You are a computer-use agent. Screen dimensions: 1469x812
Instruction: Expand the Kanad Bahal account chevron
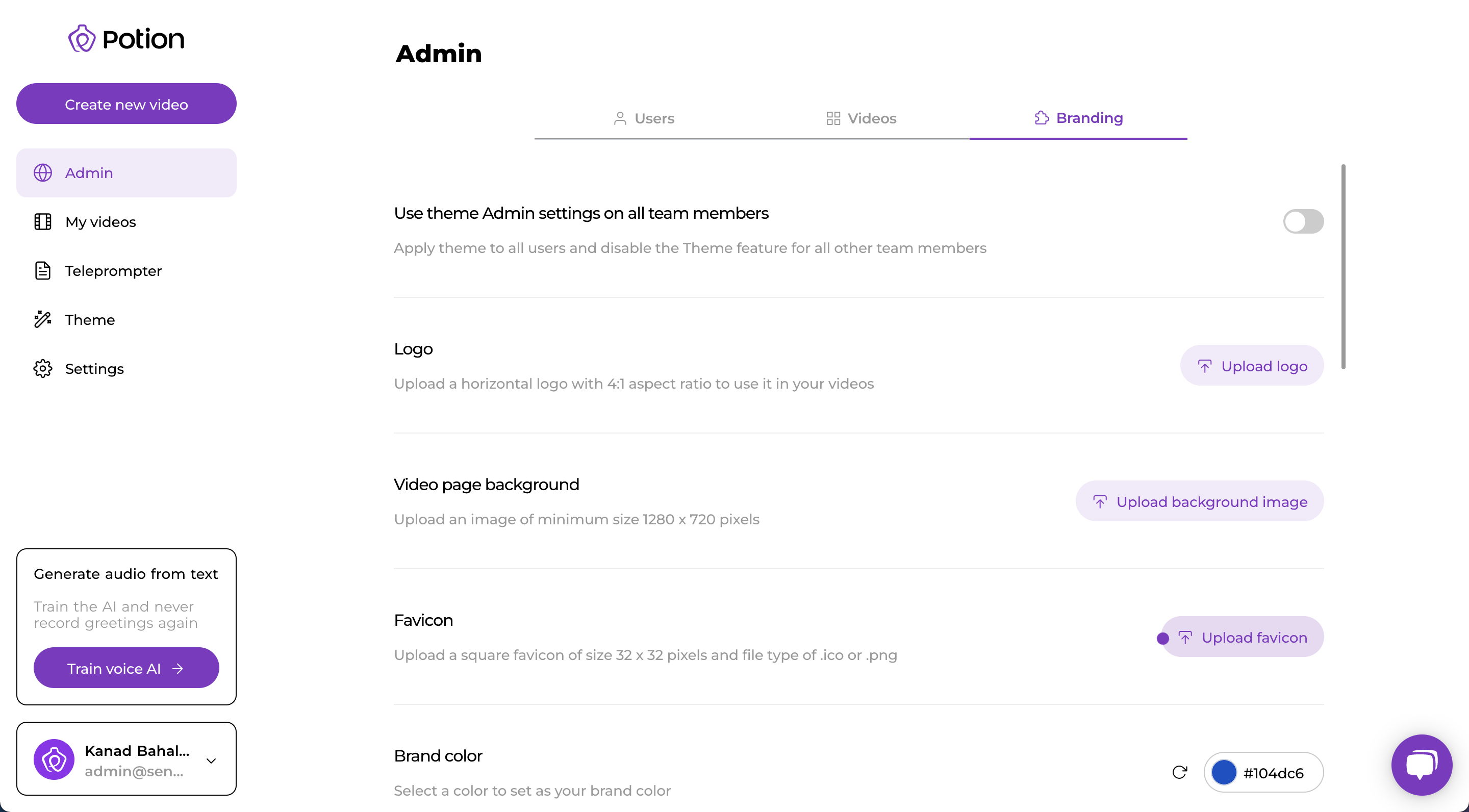click(211, 760)
